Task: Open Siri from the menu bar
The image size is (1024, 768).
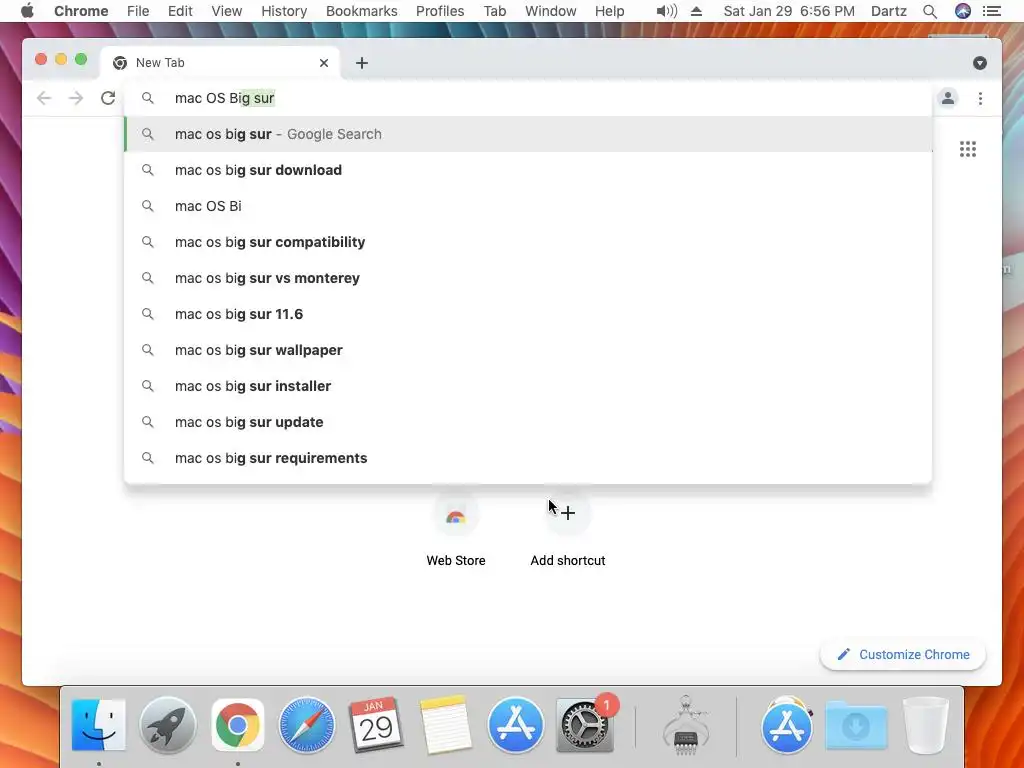Action: pyautogui.click(x=963, y=11)
